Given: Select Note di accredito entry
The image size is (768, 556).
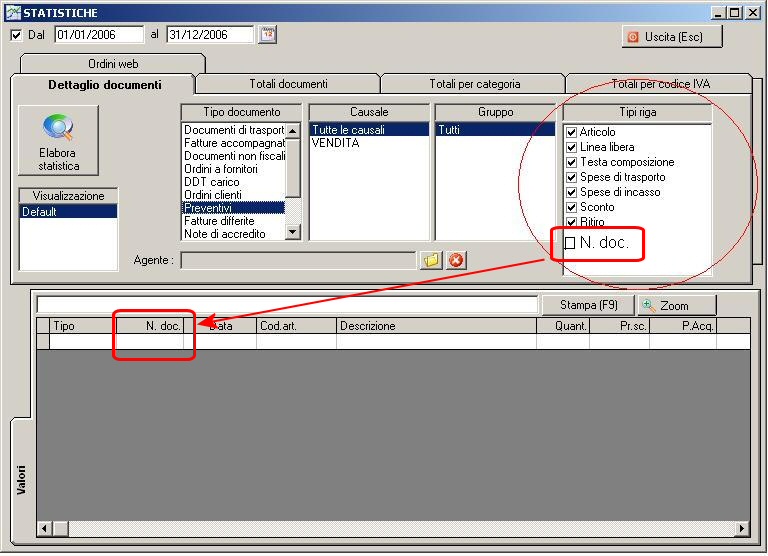Looking at the screenshot, I should pos(234,234).
